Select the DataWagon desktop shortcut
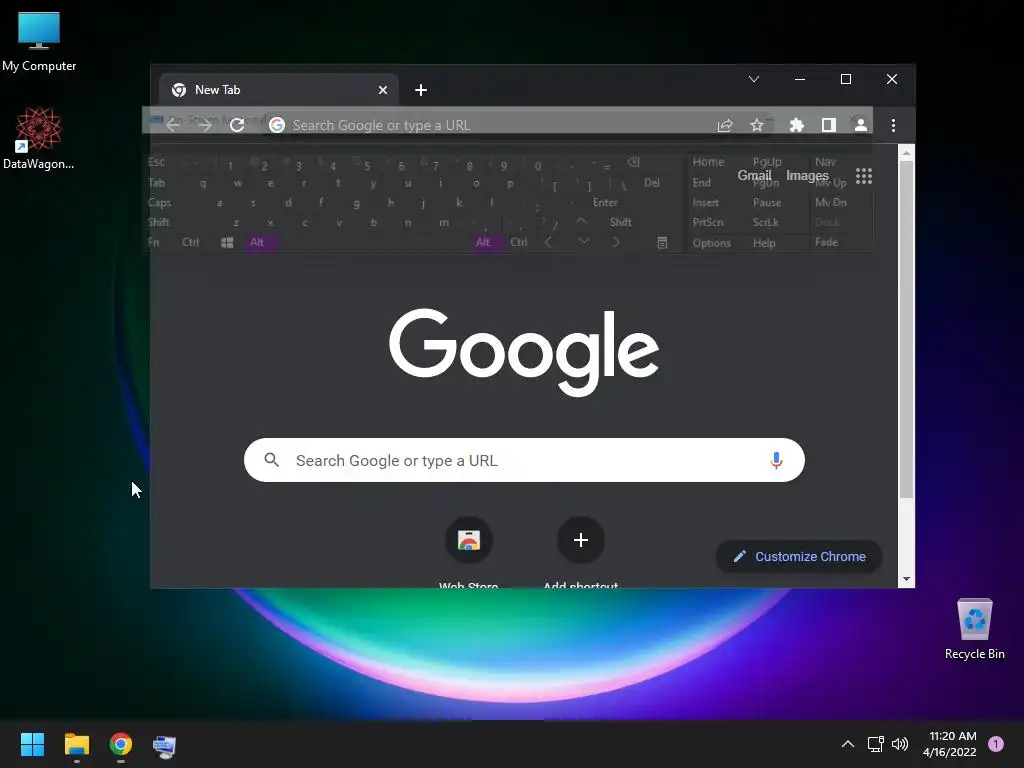This screenshot has height=768, width=1024. 39,138
